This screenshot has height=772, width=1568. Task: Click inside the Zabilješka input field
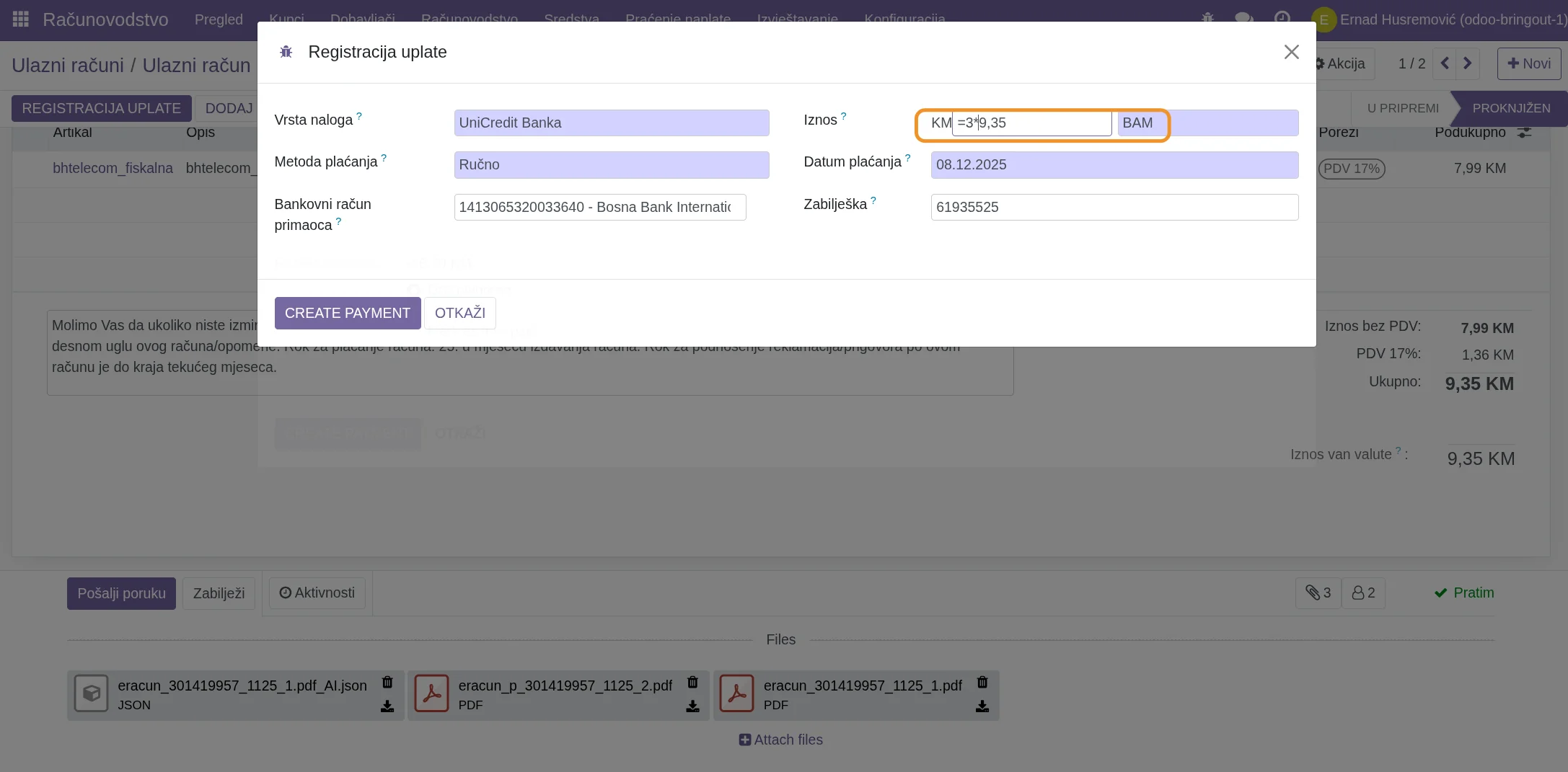pos(1114,207)
